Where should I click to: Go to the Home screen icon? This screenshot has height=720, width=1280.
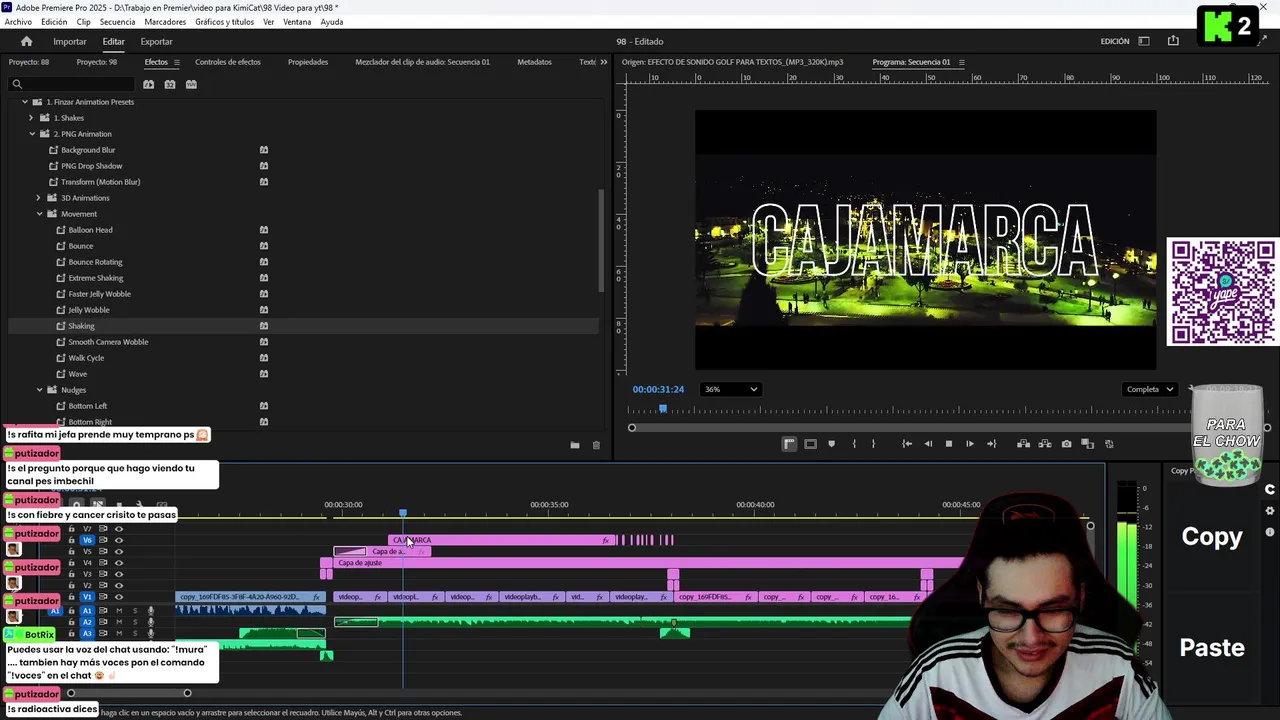point(27,41)
